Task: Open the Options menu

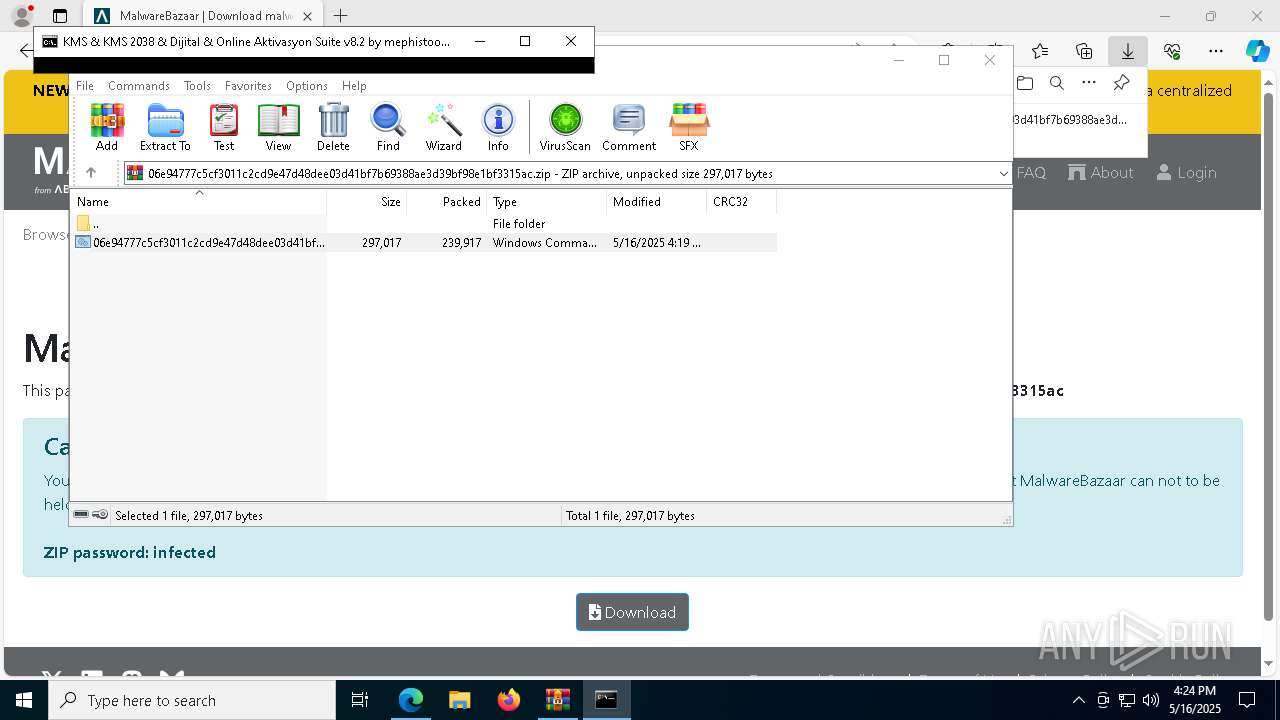Action: point(307,86)
